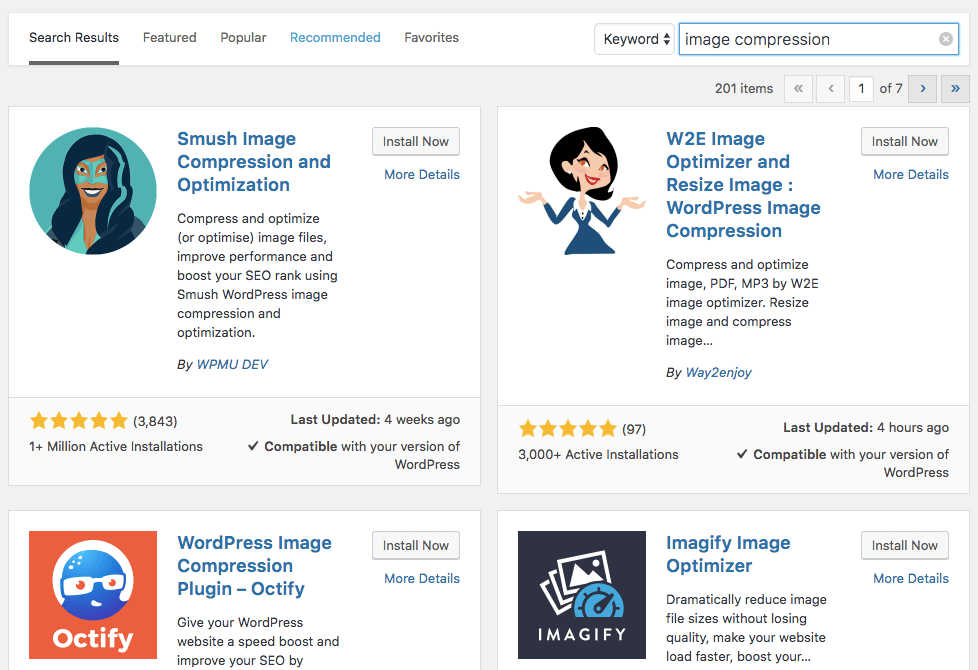Clear the image compression search query

[x=947, y=39]
